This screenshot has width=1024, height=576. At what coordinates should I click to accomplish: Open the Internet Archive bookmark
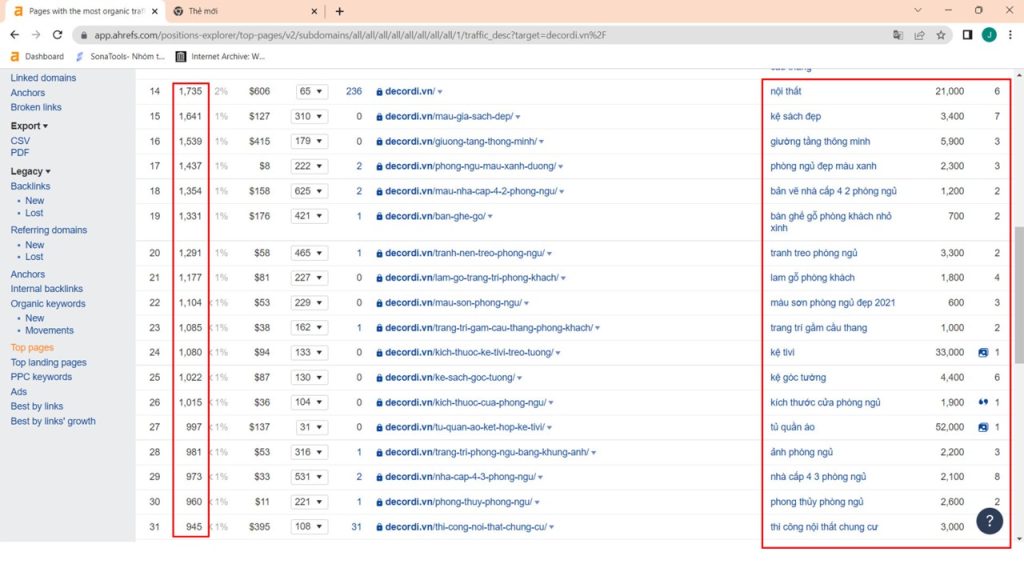[221, 57]
